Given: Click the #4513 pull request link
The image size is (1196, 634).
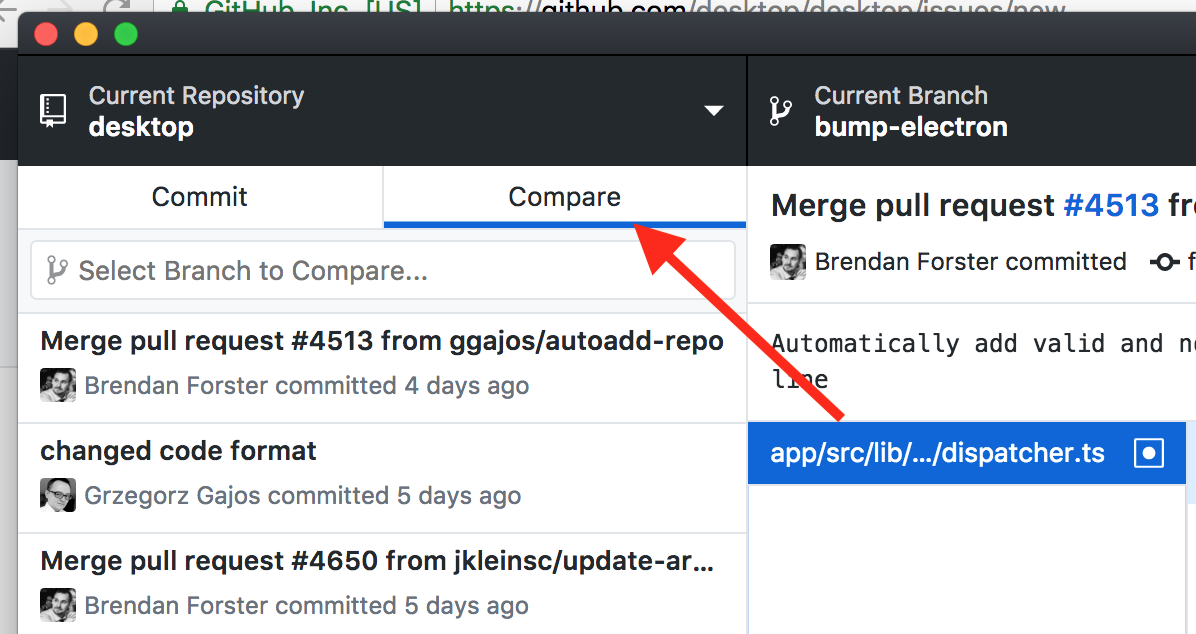Looking at the screenshot, I should 1111,205.
